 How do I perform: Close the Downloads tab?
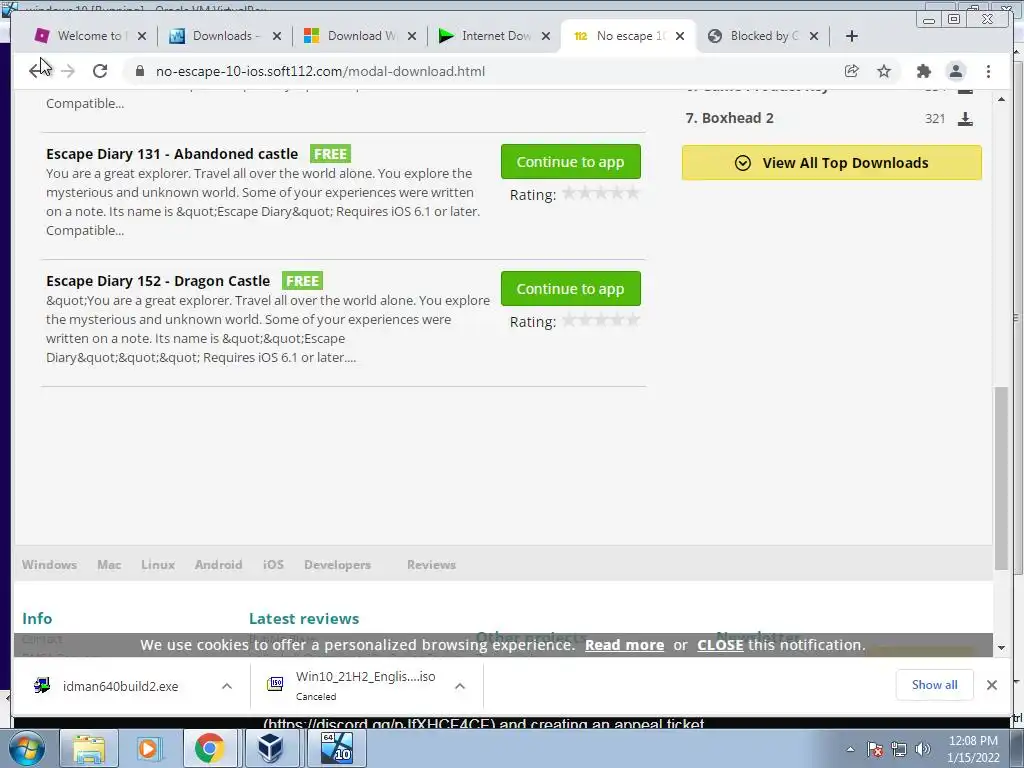pos(277,36)
